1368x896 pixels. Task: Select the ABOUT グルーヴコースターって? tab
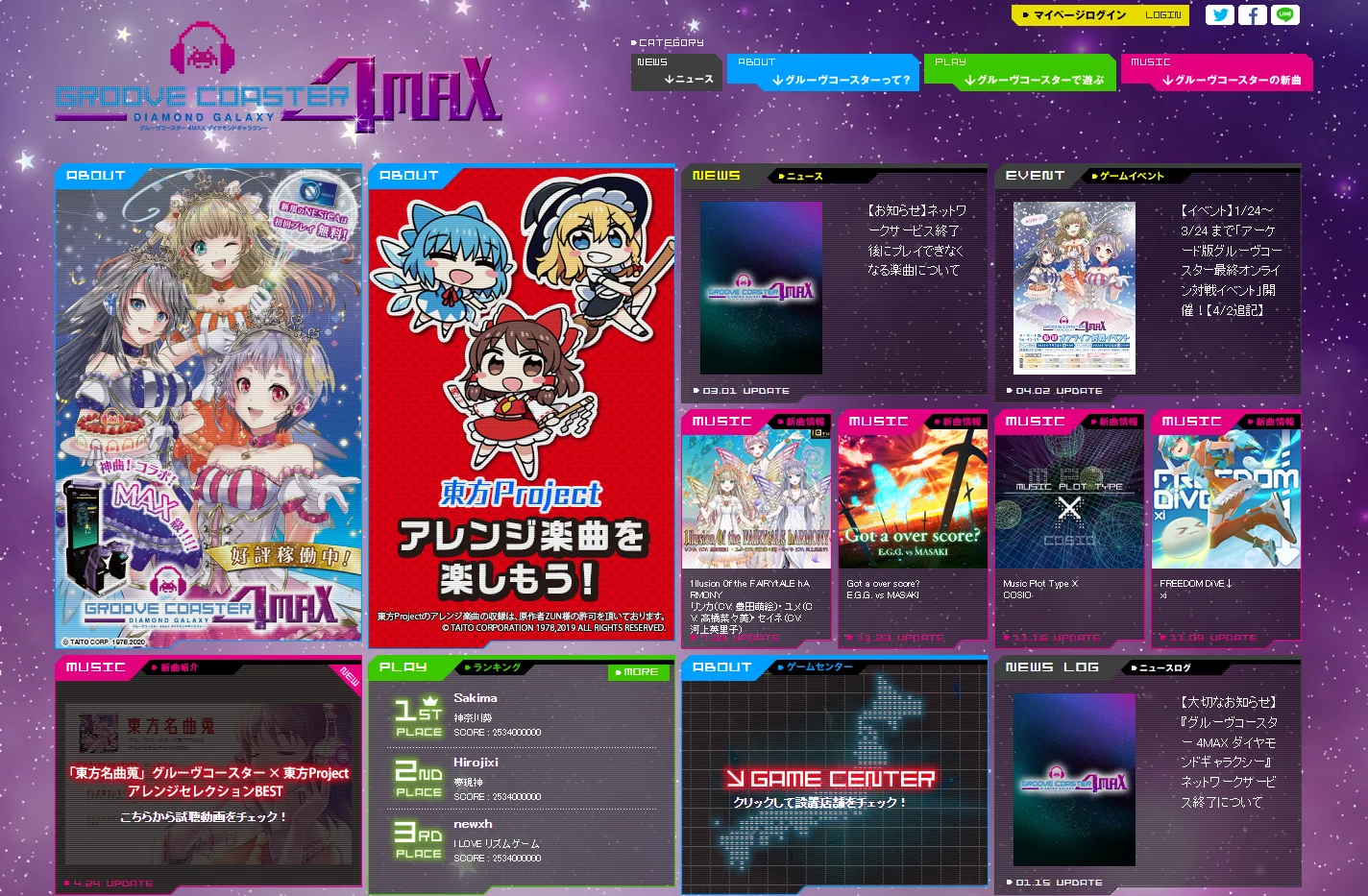[x=823, y=72]
